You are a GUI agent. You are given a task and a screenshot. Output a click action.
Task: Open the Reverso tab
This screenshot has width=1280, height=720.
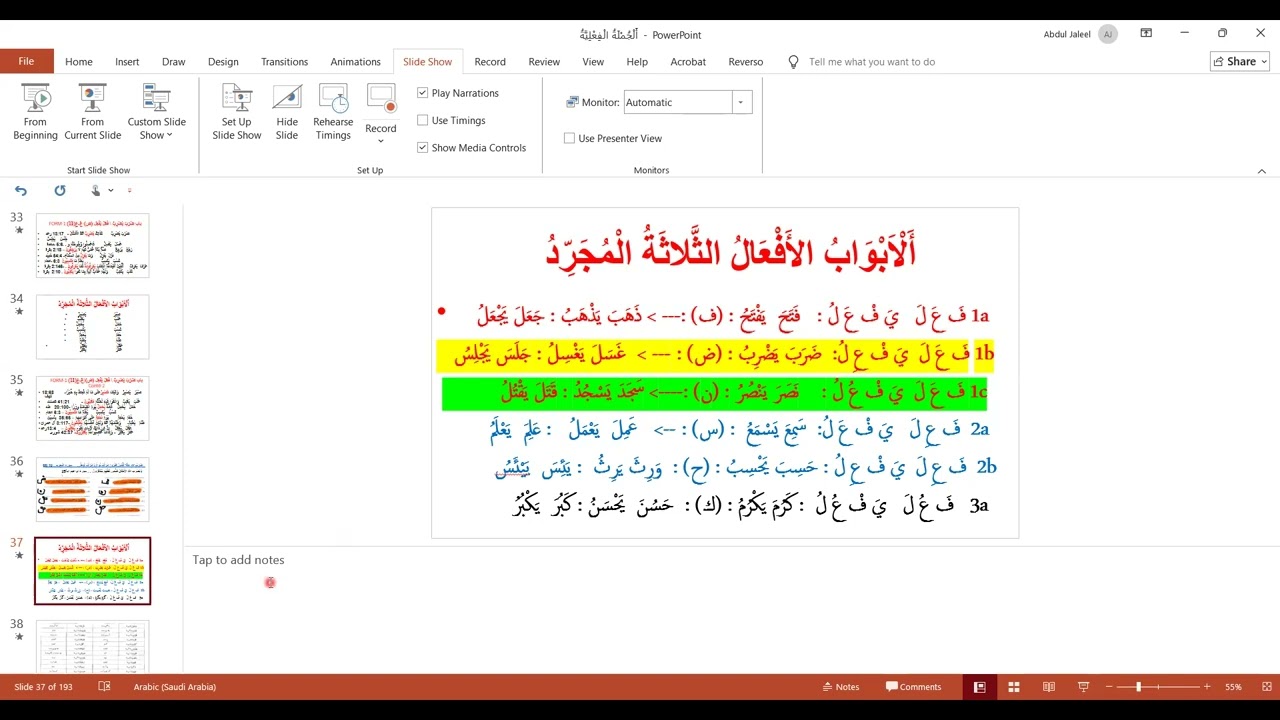(x=746, y=61)
